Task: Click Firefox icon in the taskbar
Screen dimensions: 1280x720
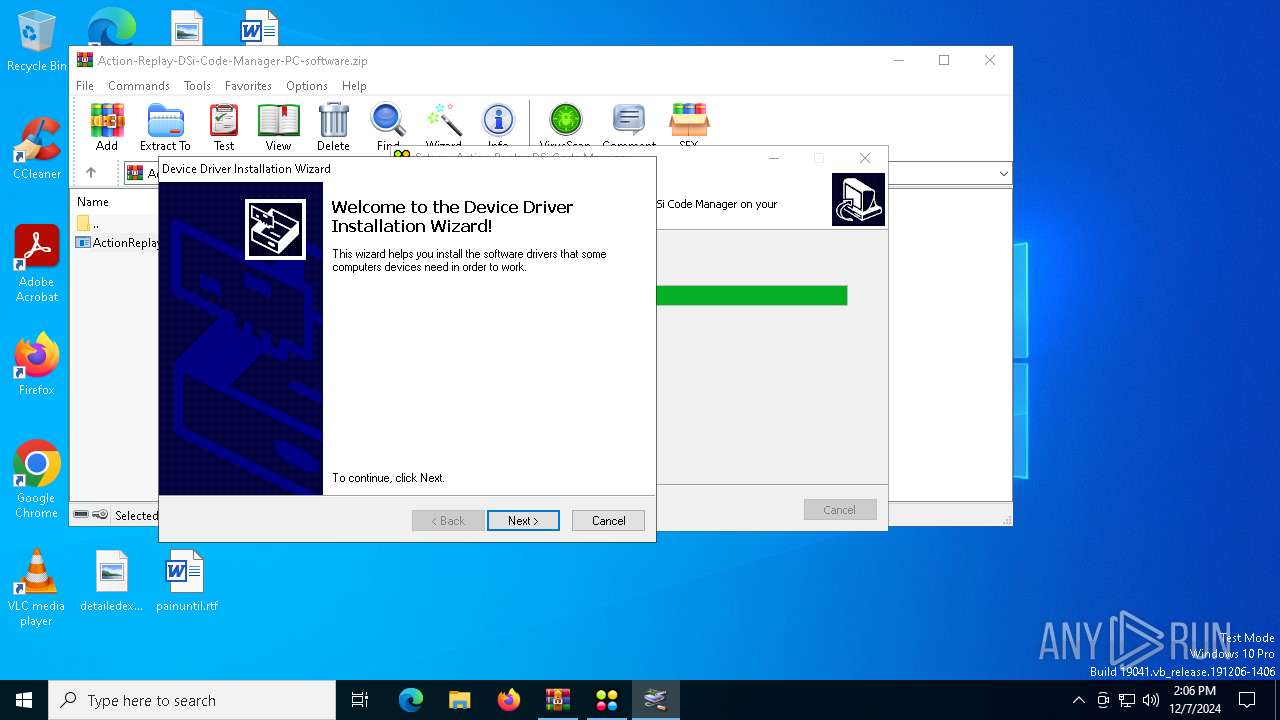Action: (509, 700)
